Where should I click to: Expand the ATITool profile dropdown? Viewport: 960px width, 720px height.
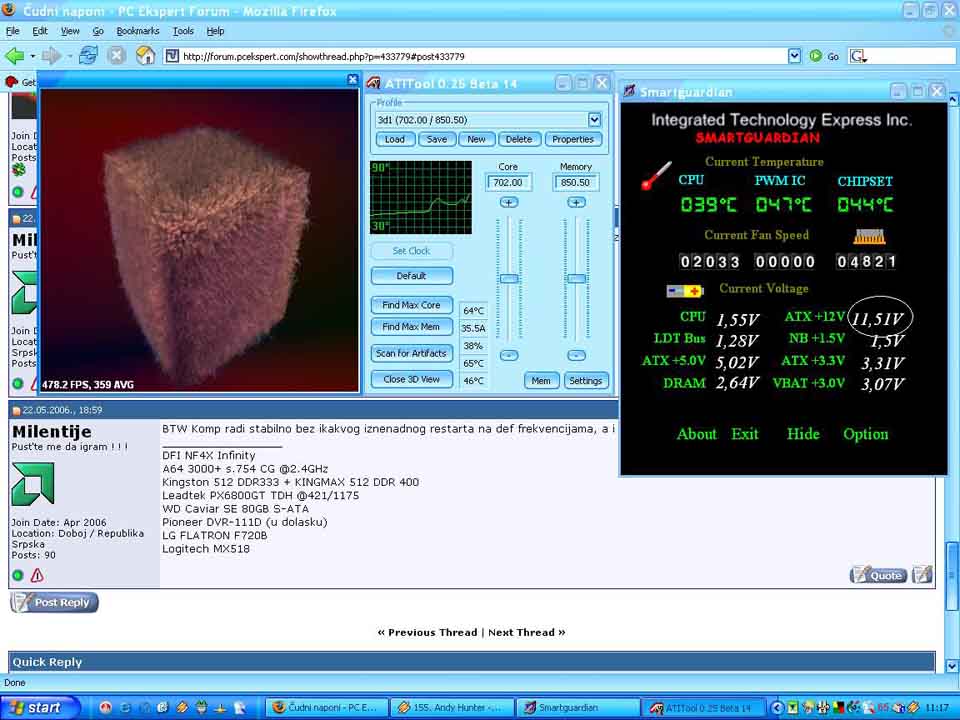pyautogui.click(x=594, y=120)
